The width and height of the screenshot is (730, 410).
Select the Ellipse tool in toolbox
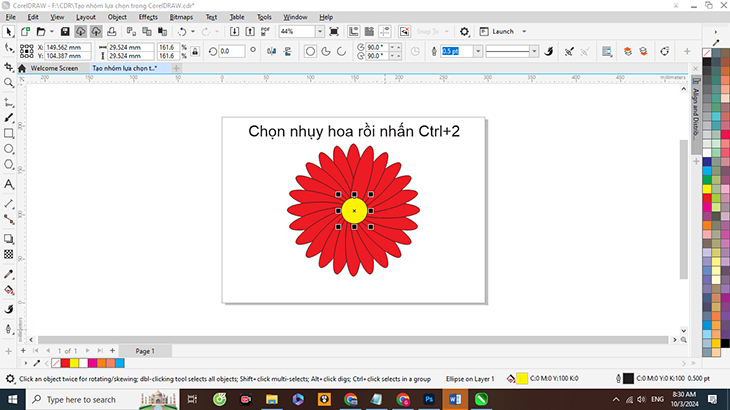pos(8,149)
